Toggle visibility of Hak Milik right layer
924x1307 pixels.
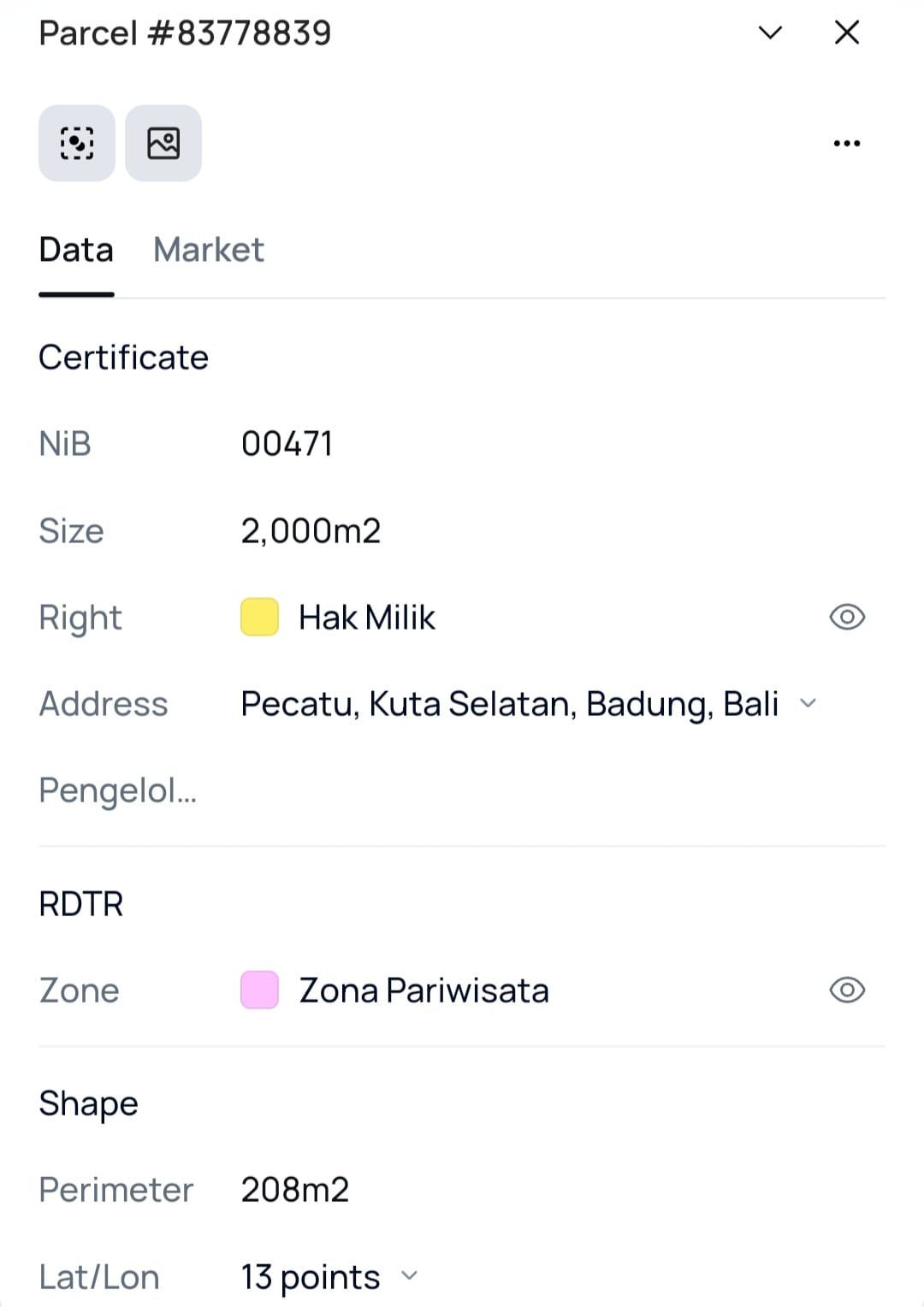(x=847, y=618)
